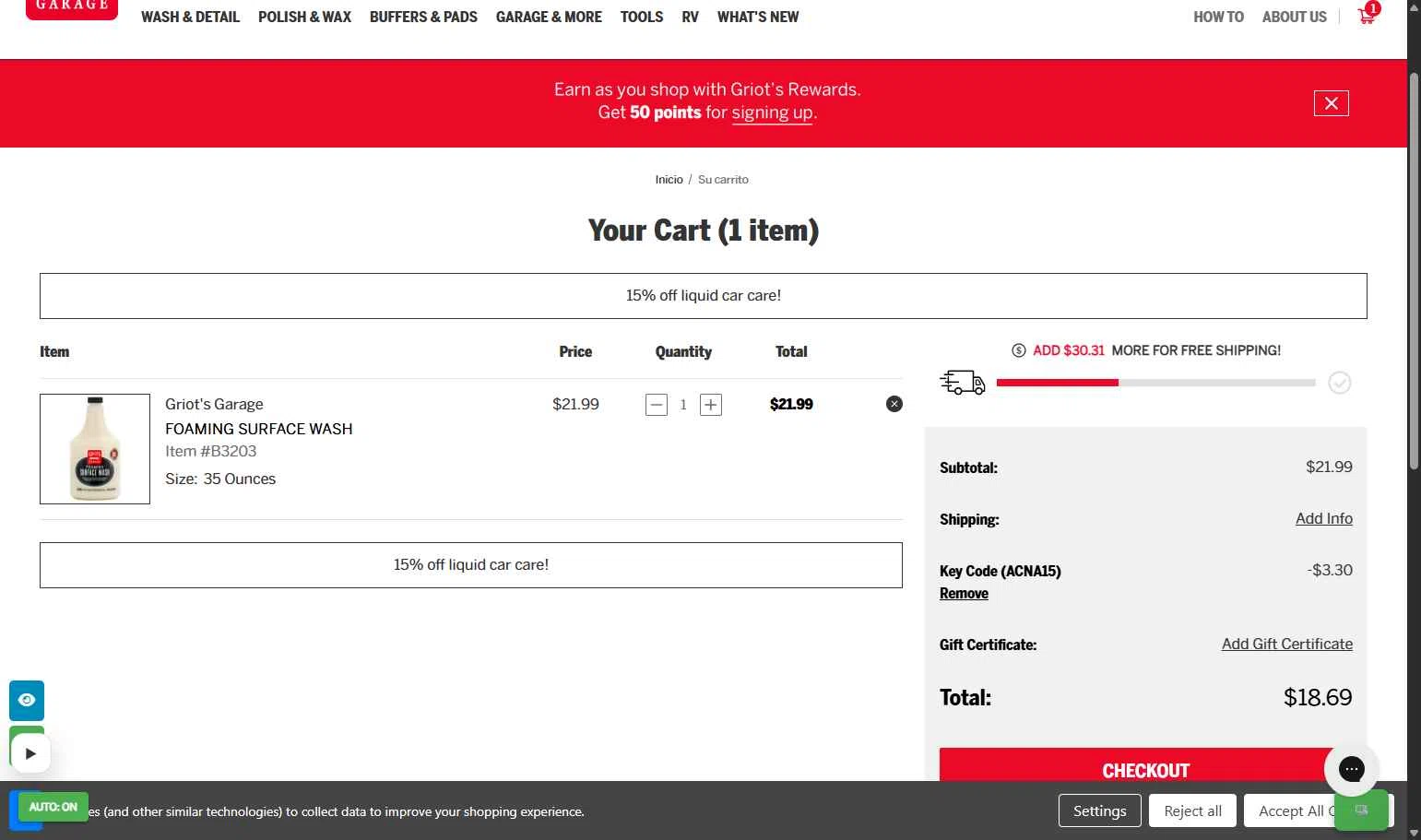Screen dimensions: 1421x840
Task: Click the green chat icon in cookie bar
Action: 1361,810
